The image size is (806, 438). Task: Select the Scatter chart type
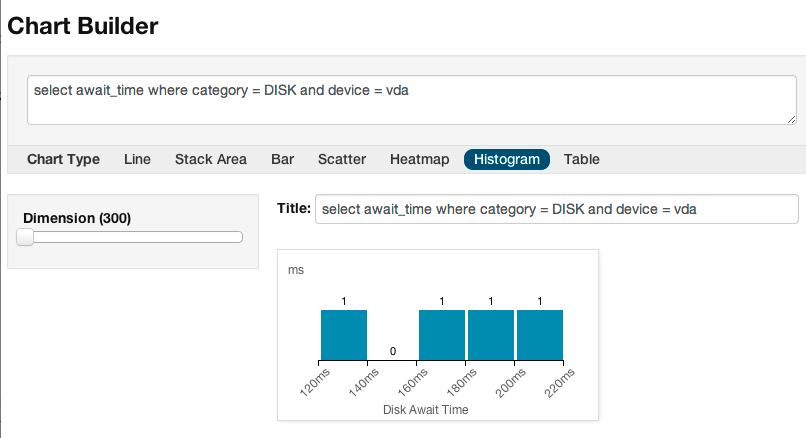(342, 159)
